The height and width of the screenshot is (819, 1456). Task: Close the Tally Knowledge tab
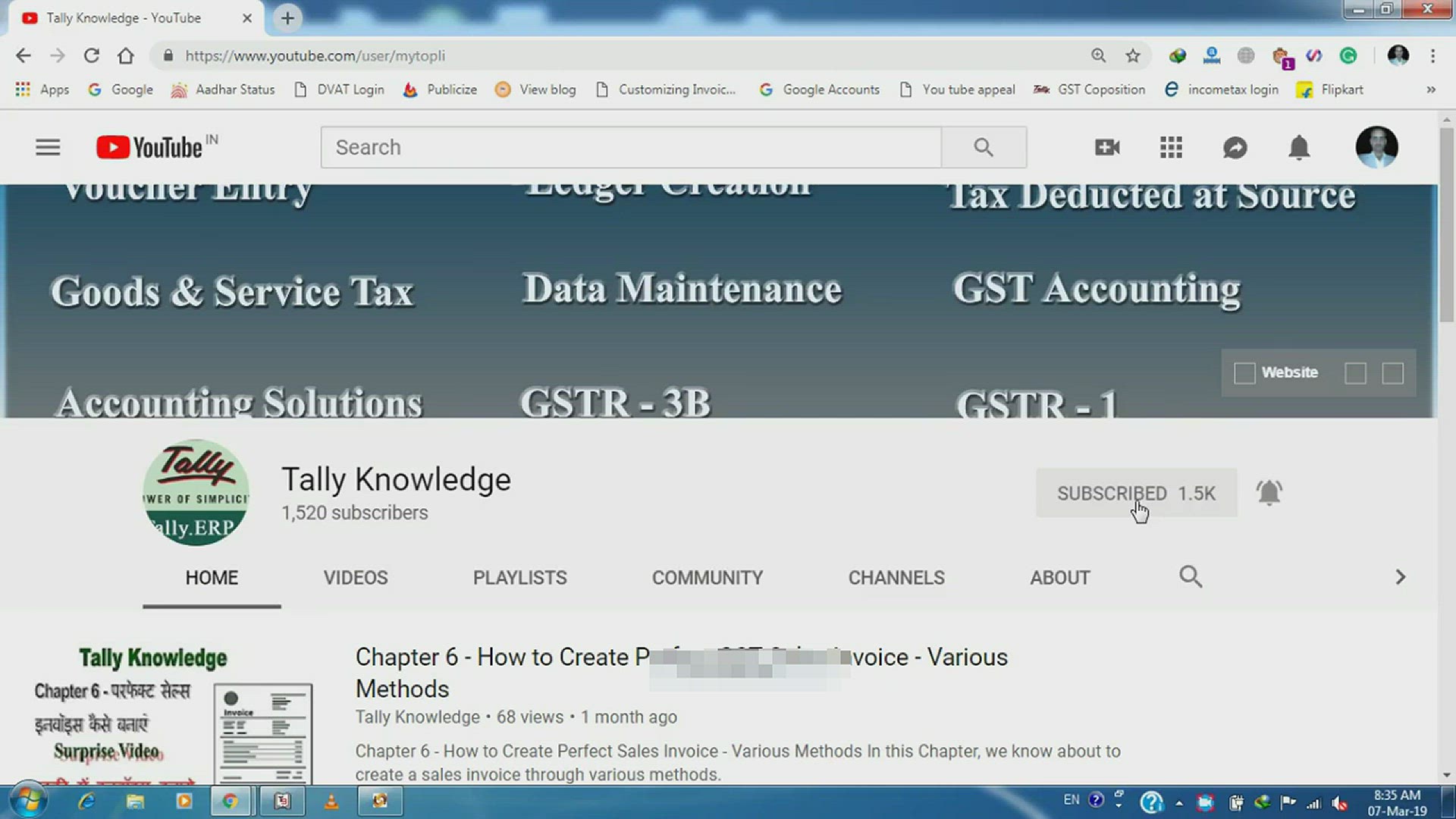tap(247, 18)
